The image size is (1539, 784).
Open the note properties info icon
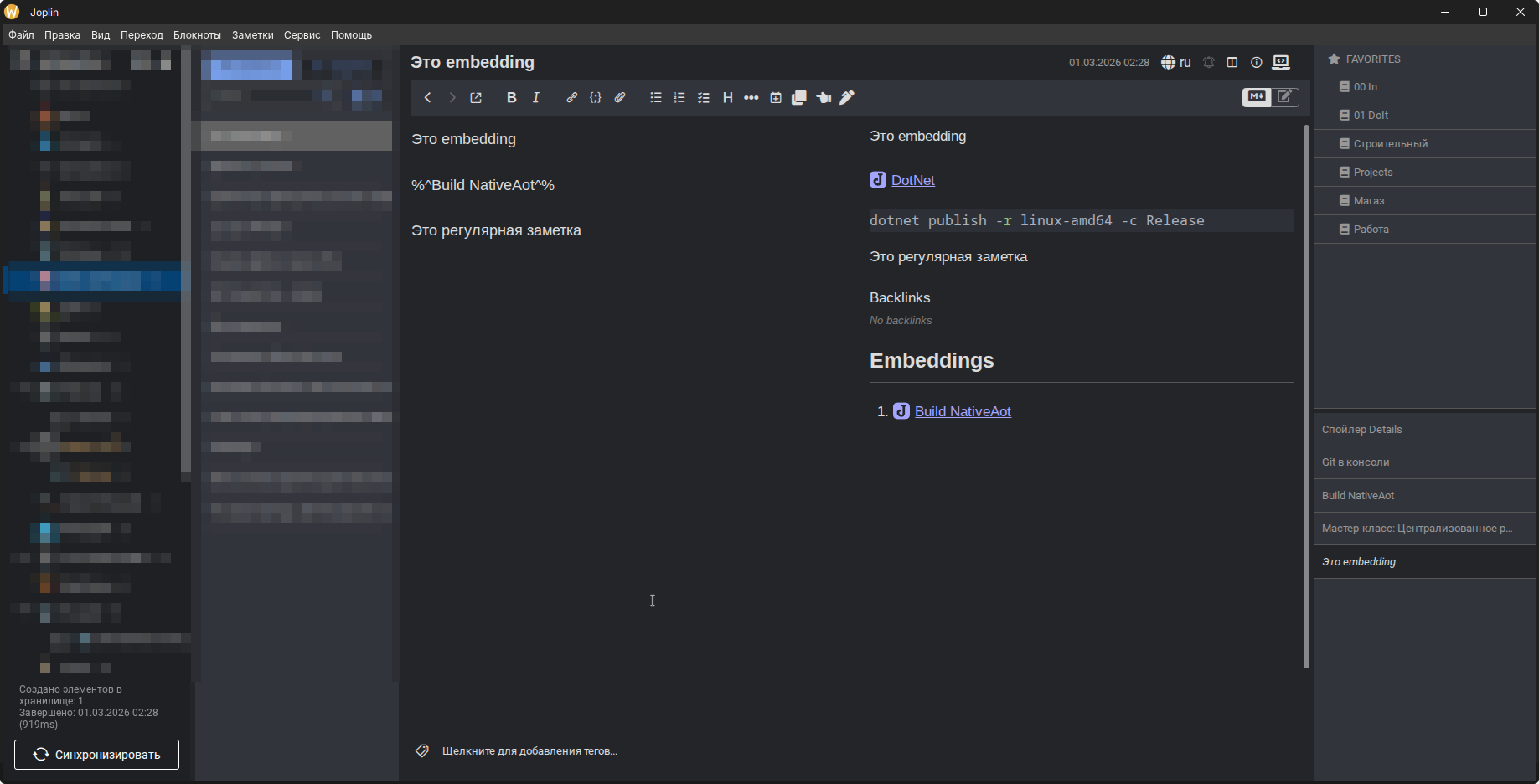(1256, 62)
